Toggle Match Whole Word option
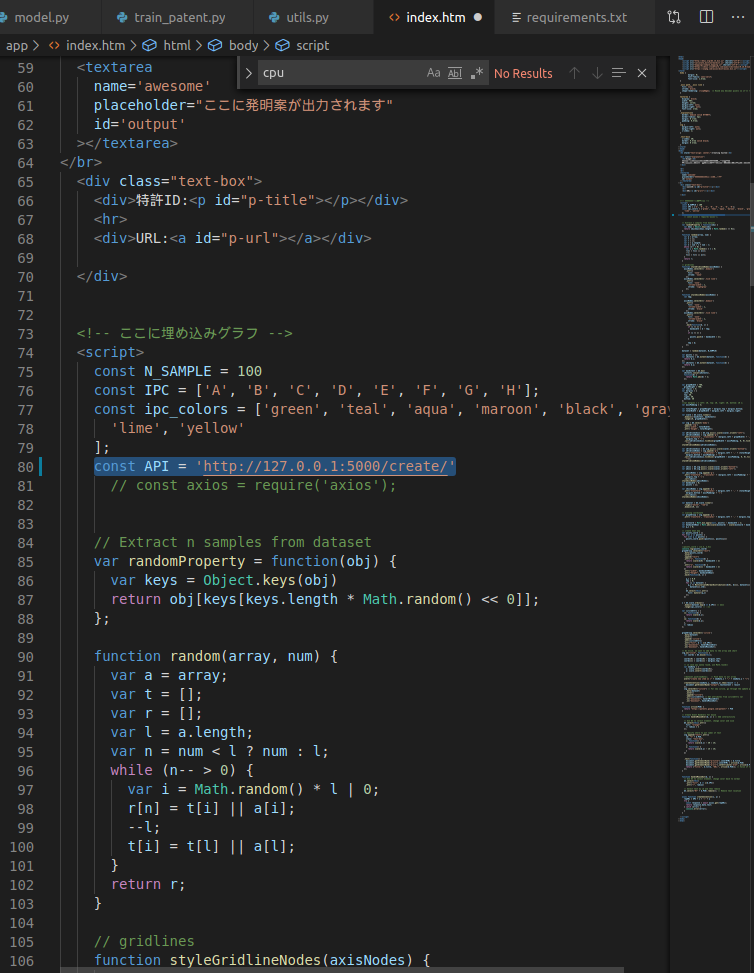The width and height of the screenshot is (754, 973). tap(455, 73)
